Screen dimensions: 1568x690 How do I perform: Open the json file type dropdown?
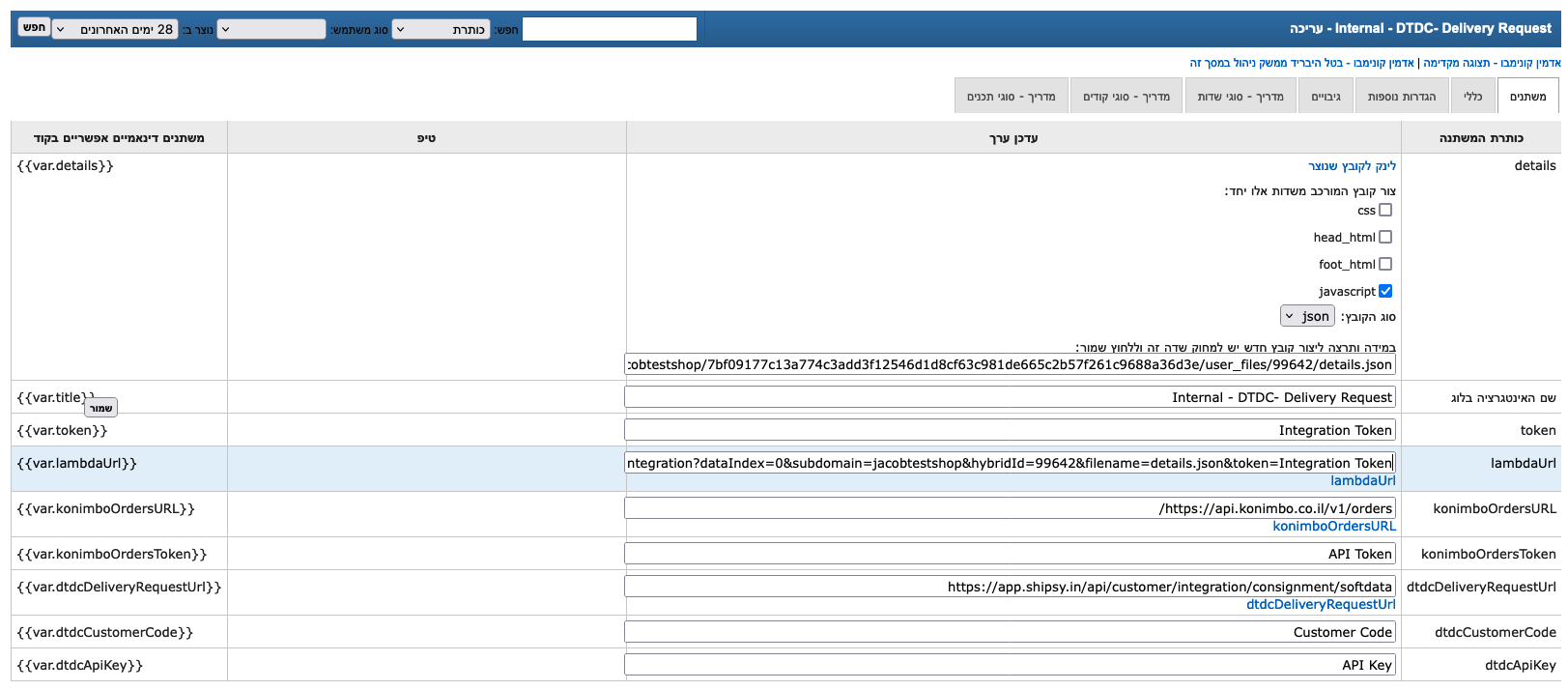click(x=1308, y=316)
